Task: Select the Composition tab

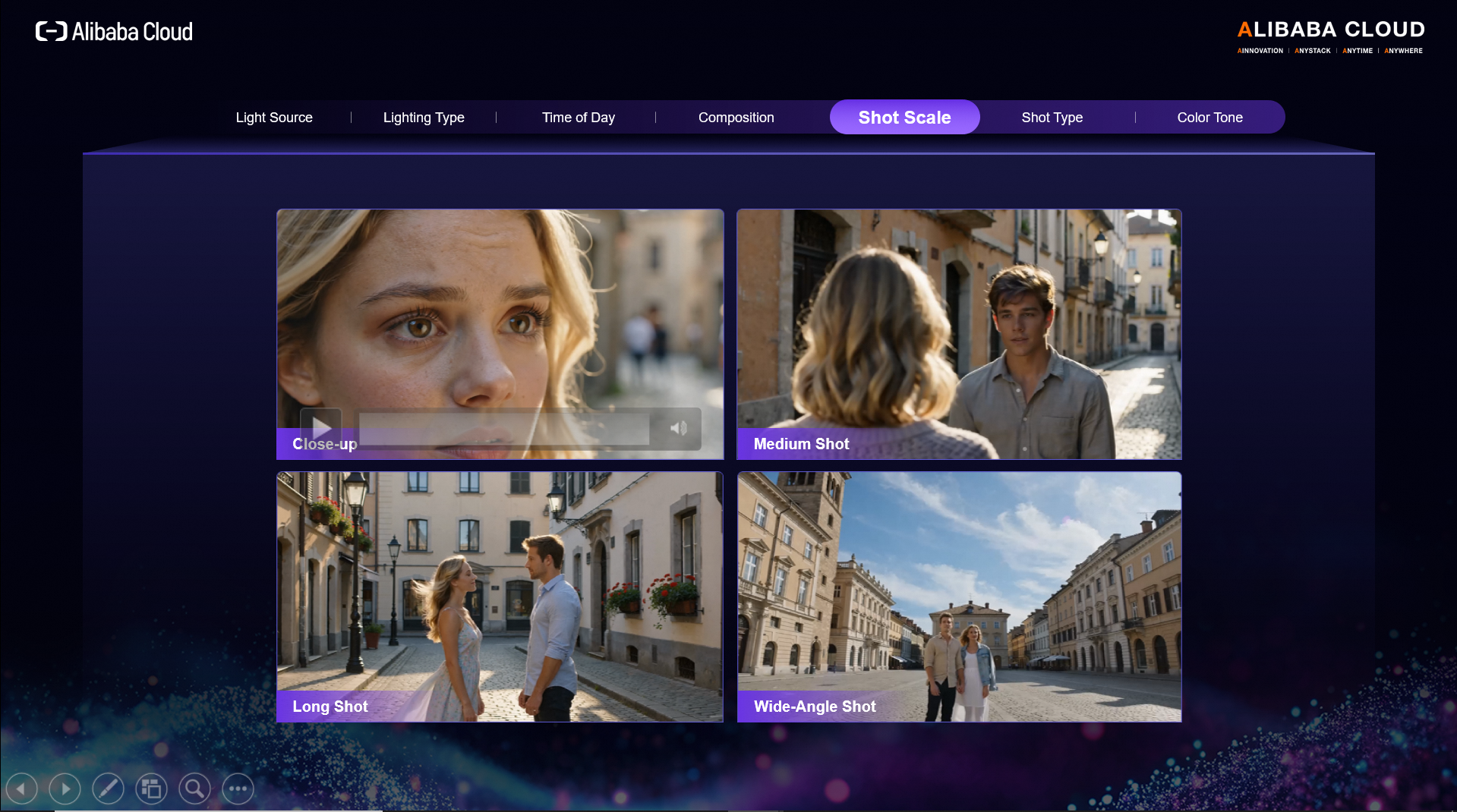Action: click(736, 118)
